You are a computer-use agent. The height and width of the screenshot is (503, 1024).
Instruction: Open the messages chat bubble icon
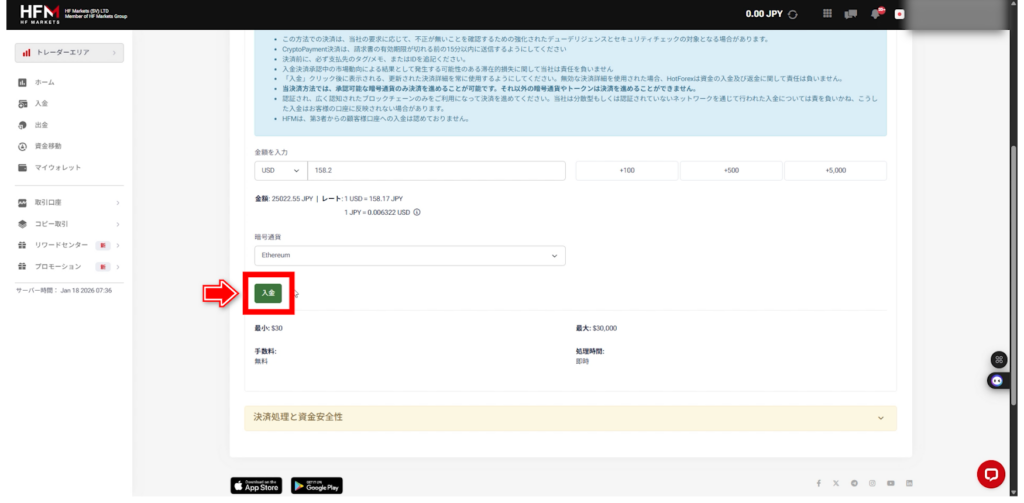pyautogui.click(x=851, y=14)
